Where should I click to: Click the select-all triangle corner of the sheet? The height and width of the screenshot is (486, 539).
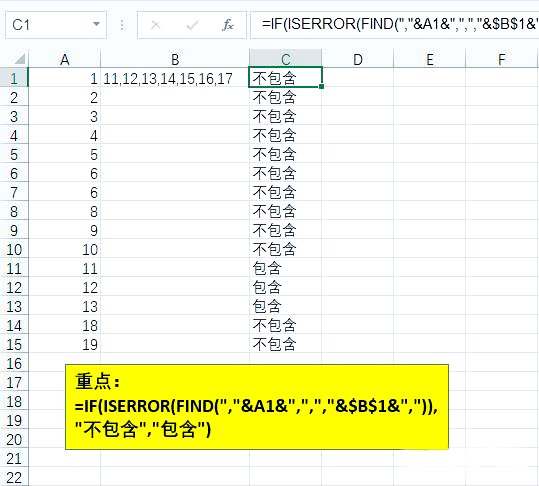20,59
